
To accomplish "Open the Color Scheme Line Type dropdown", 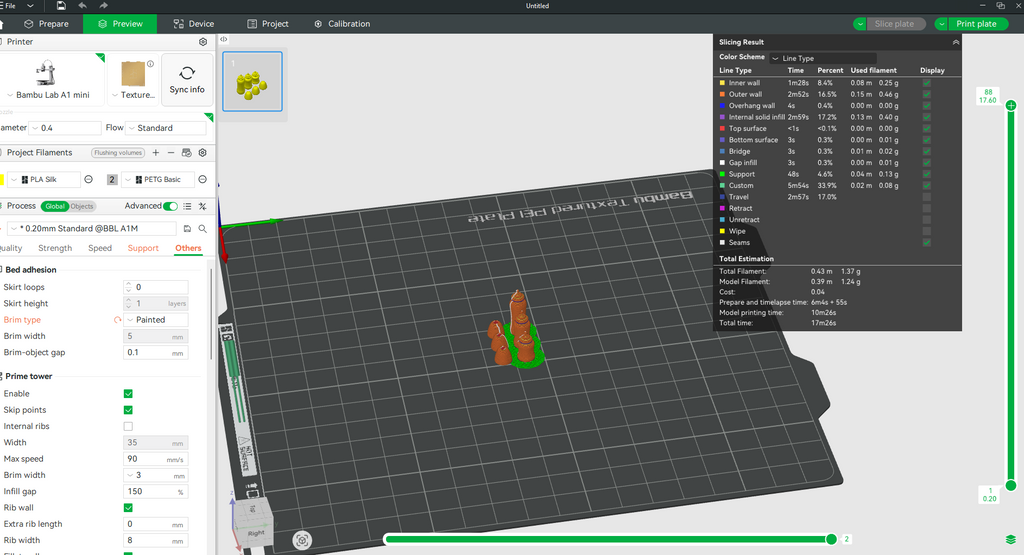I will coord(823,58).
